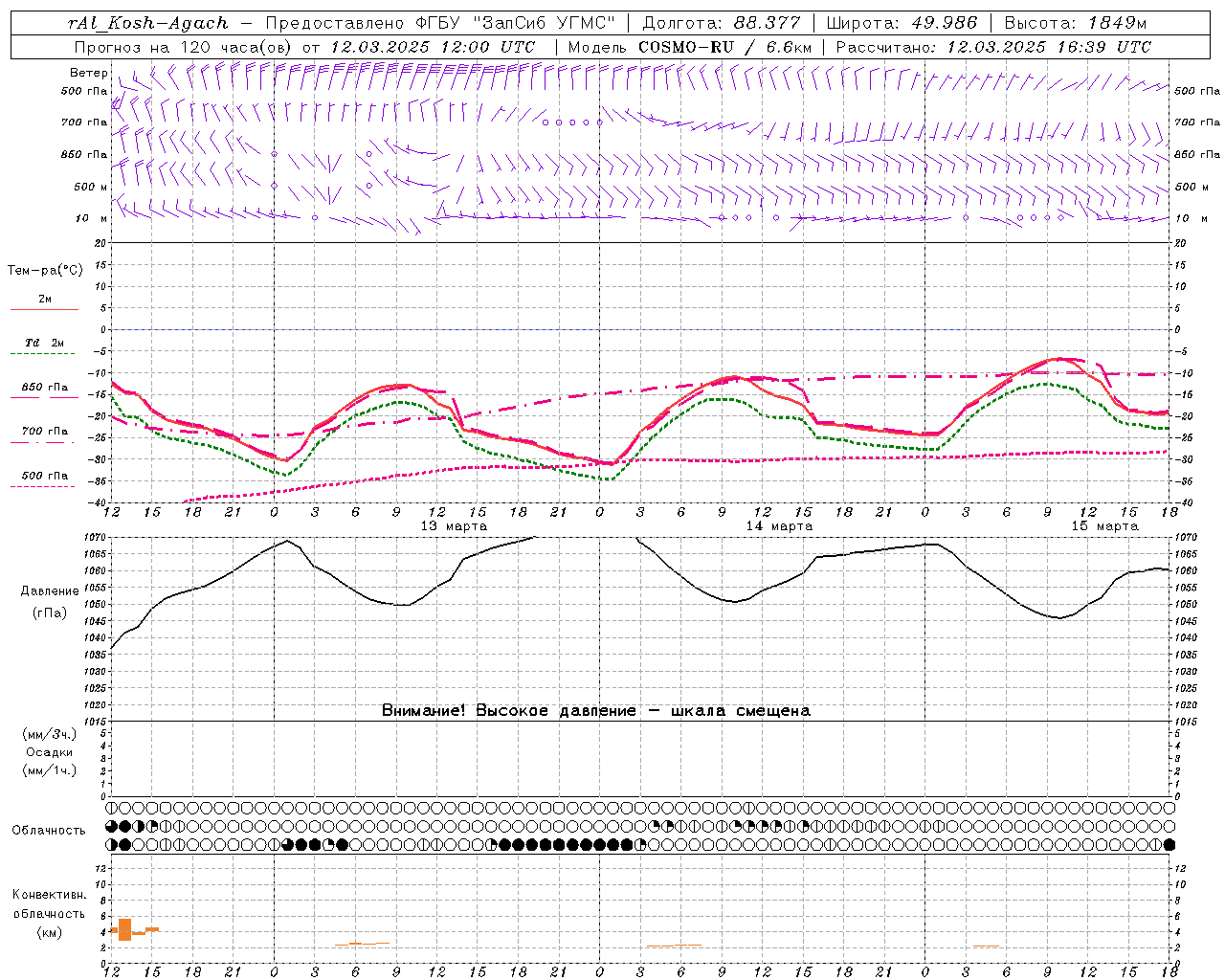
Task: Click the Давление panel label
Action: (x=49, y=591)
